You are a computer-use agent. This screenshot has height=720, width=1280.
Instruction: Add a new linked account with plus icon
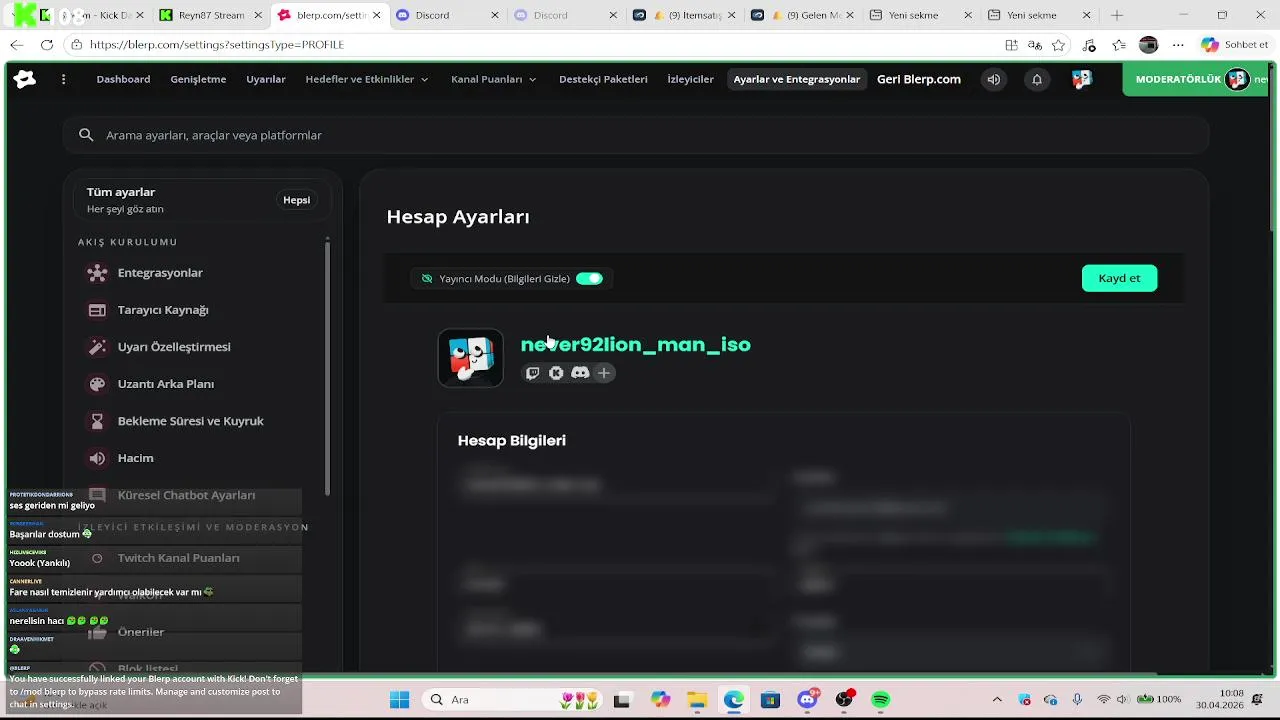click(604, 373)
